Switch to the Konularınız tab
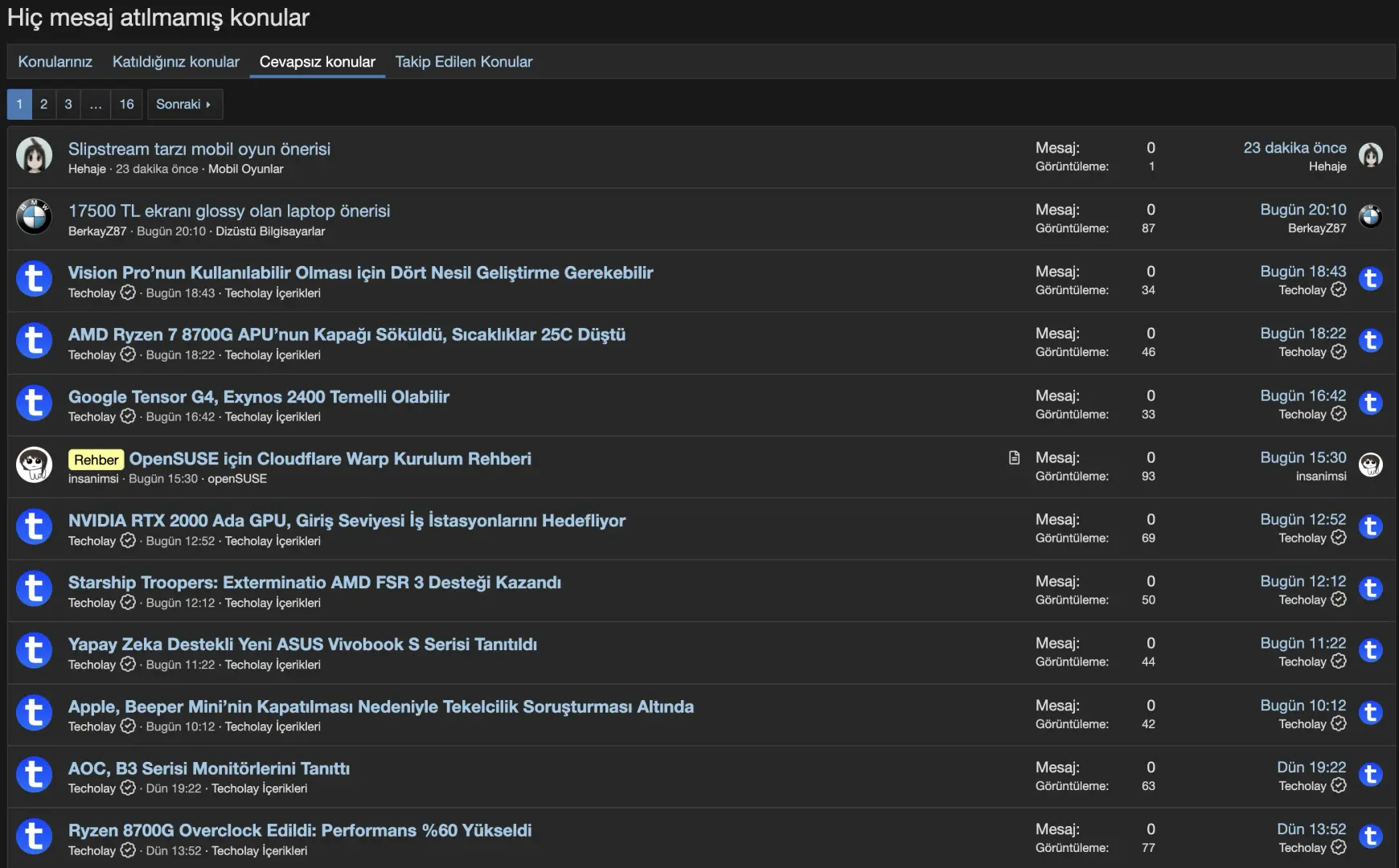Viewport: 1399px width, 868px height. tap(55, 62)
